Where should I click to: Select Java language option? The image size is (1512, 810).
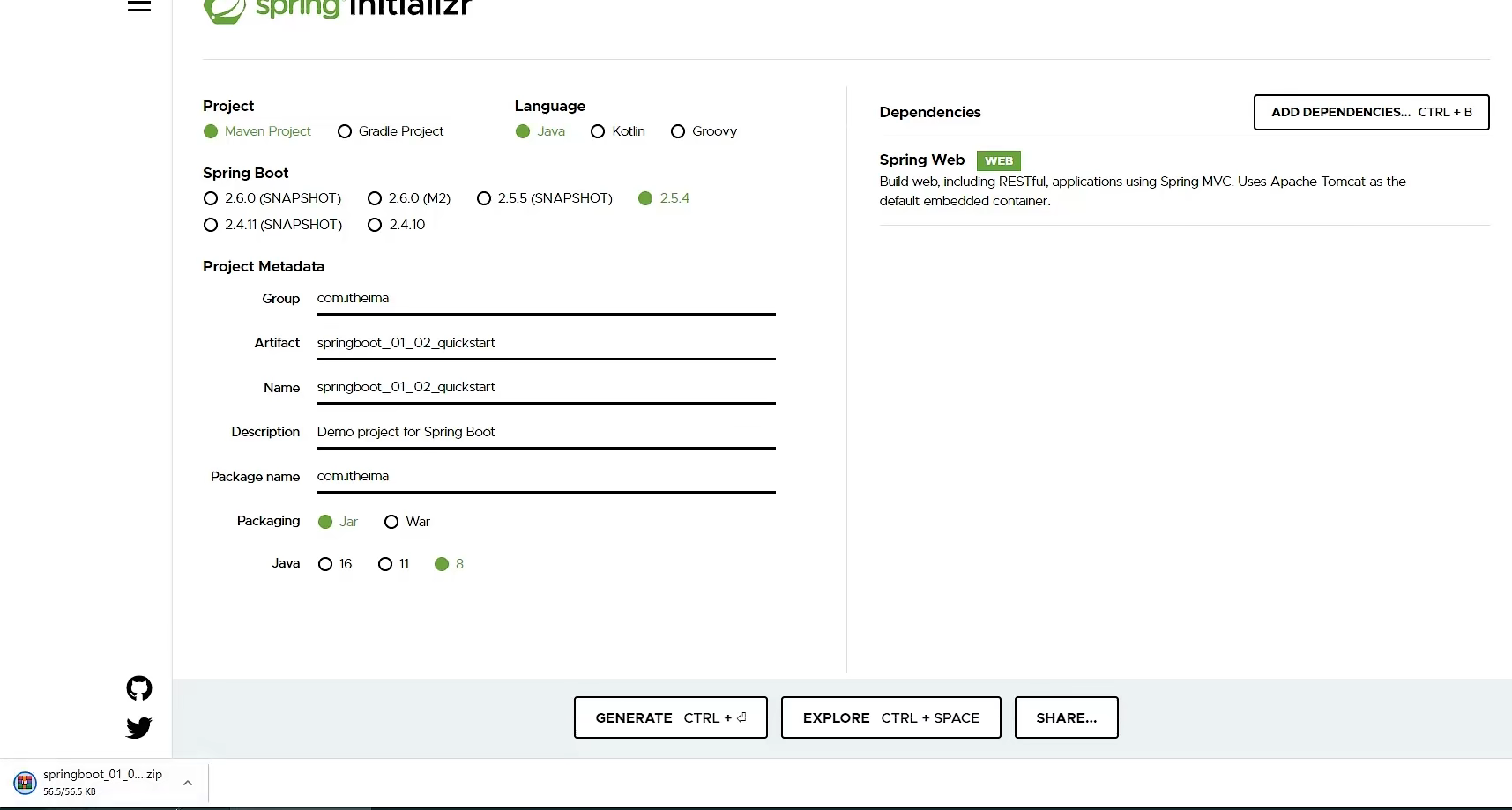click(x=540, y=131)
